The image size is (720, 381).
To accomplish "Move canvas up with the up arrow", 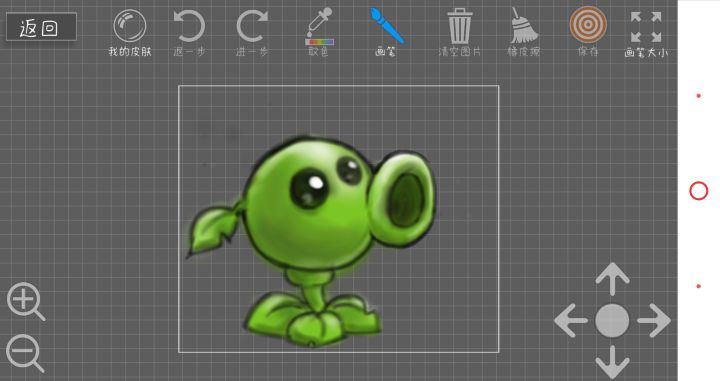I will pyautogui.click(x=612, y=279).
